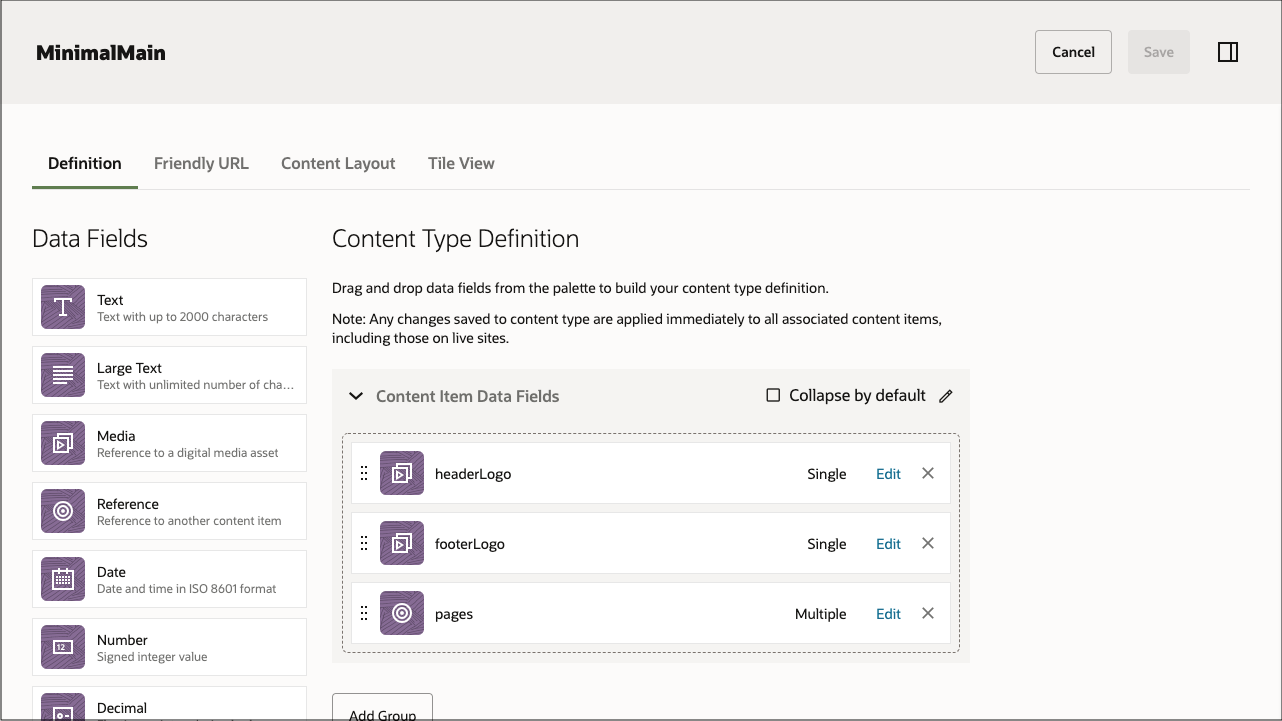
Task: Click the pencil edit icon beside Collapse by default
Action: pyautogui.click(x=946, y=395)
